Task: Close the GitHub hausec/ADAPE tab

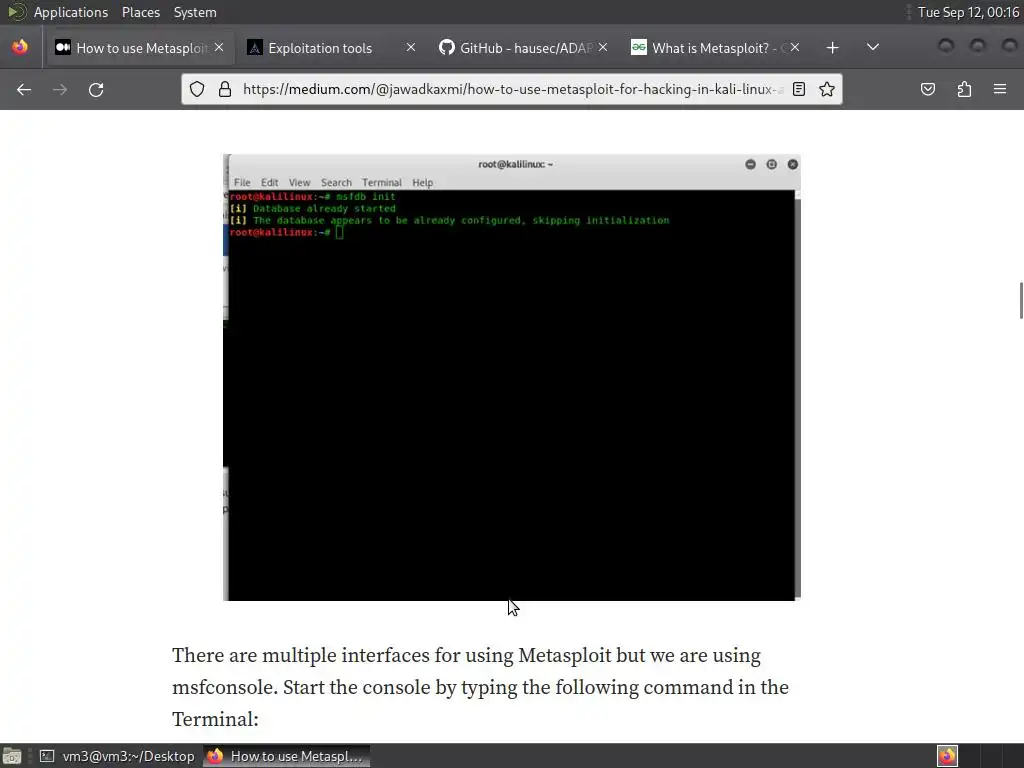Action: (x=603, y=47)
